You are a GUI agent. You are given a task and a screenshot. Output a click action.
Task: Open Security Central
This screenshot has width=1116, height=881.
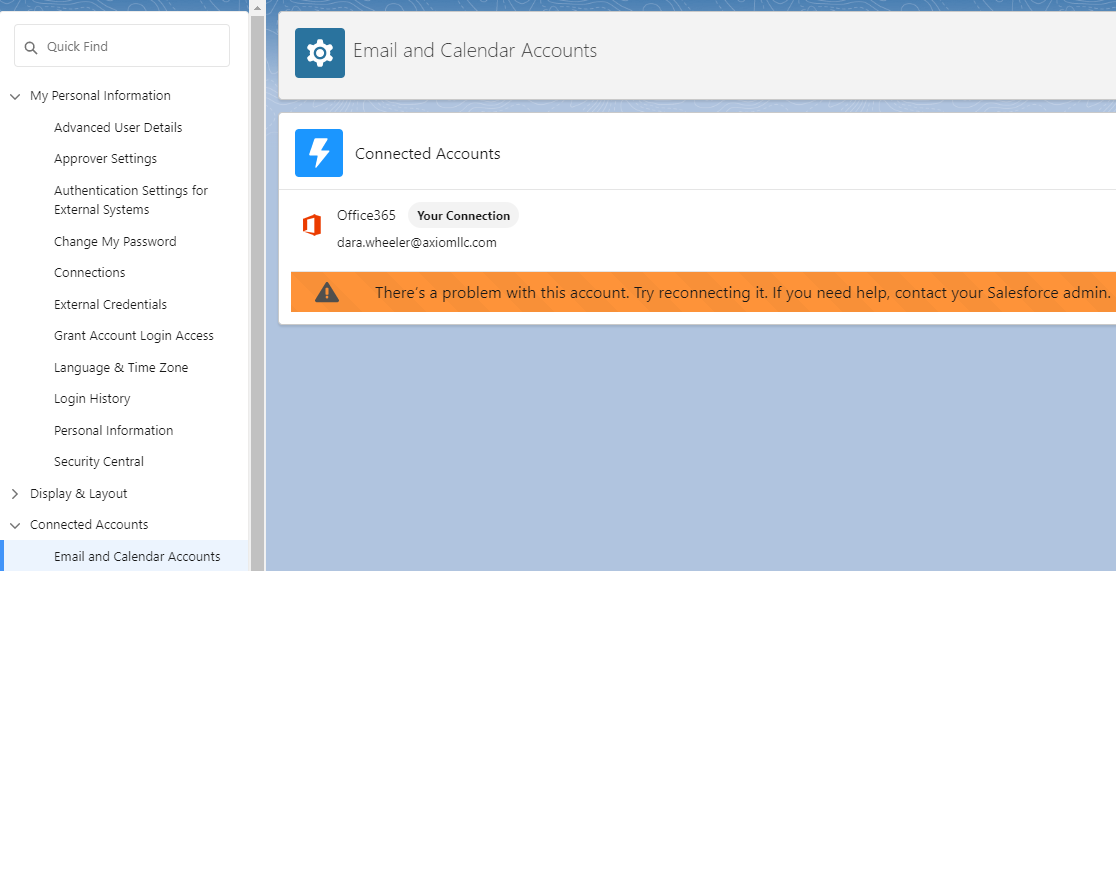98,461
